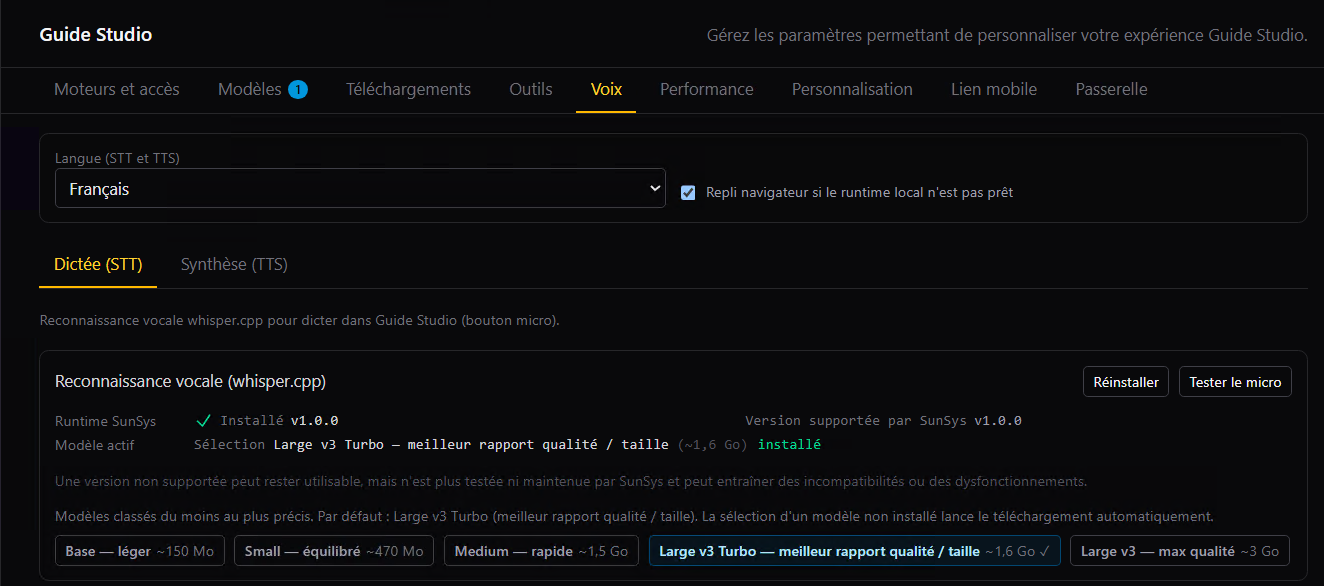Open the Lien mobile tab
The image size is (1324, 586).
point(994,89)
